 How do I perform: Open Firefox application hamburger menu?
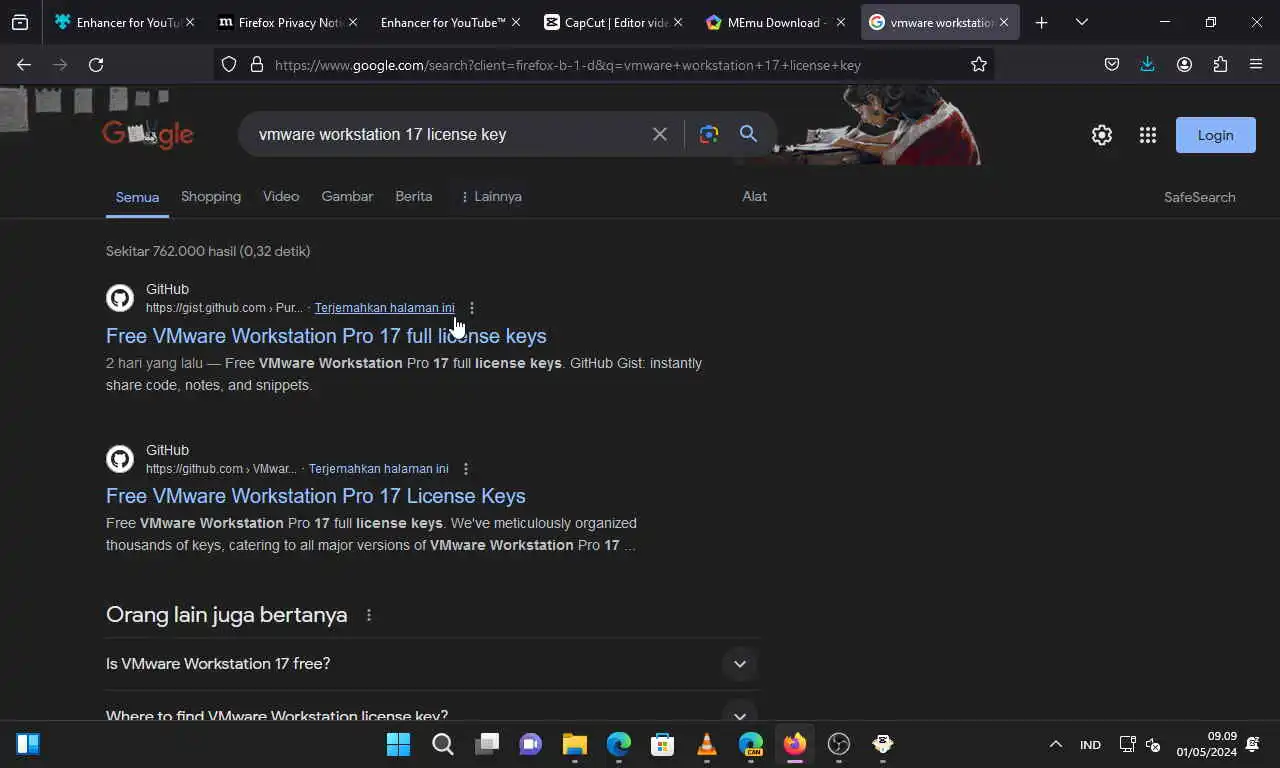coord(1256,64)
